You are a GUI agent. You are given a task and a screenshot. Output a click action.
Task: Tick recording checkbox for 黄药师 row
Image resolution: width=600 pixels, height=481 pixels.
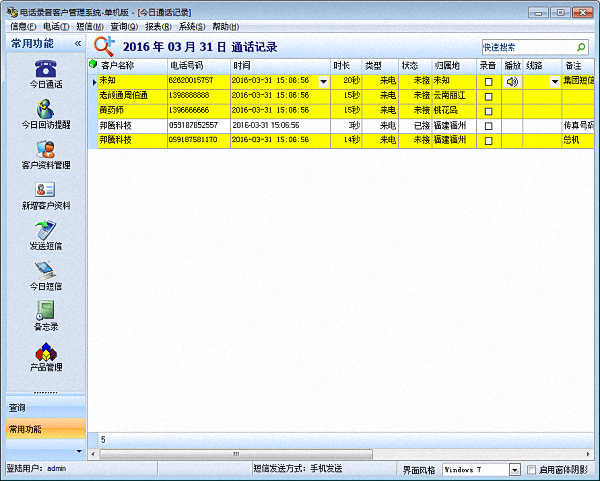click(x=488, y=111)
